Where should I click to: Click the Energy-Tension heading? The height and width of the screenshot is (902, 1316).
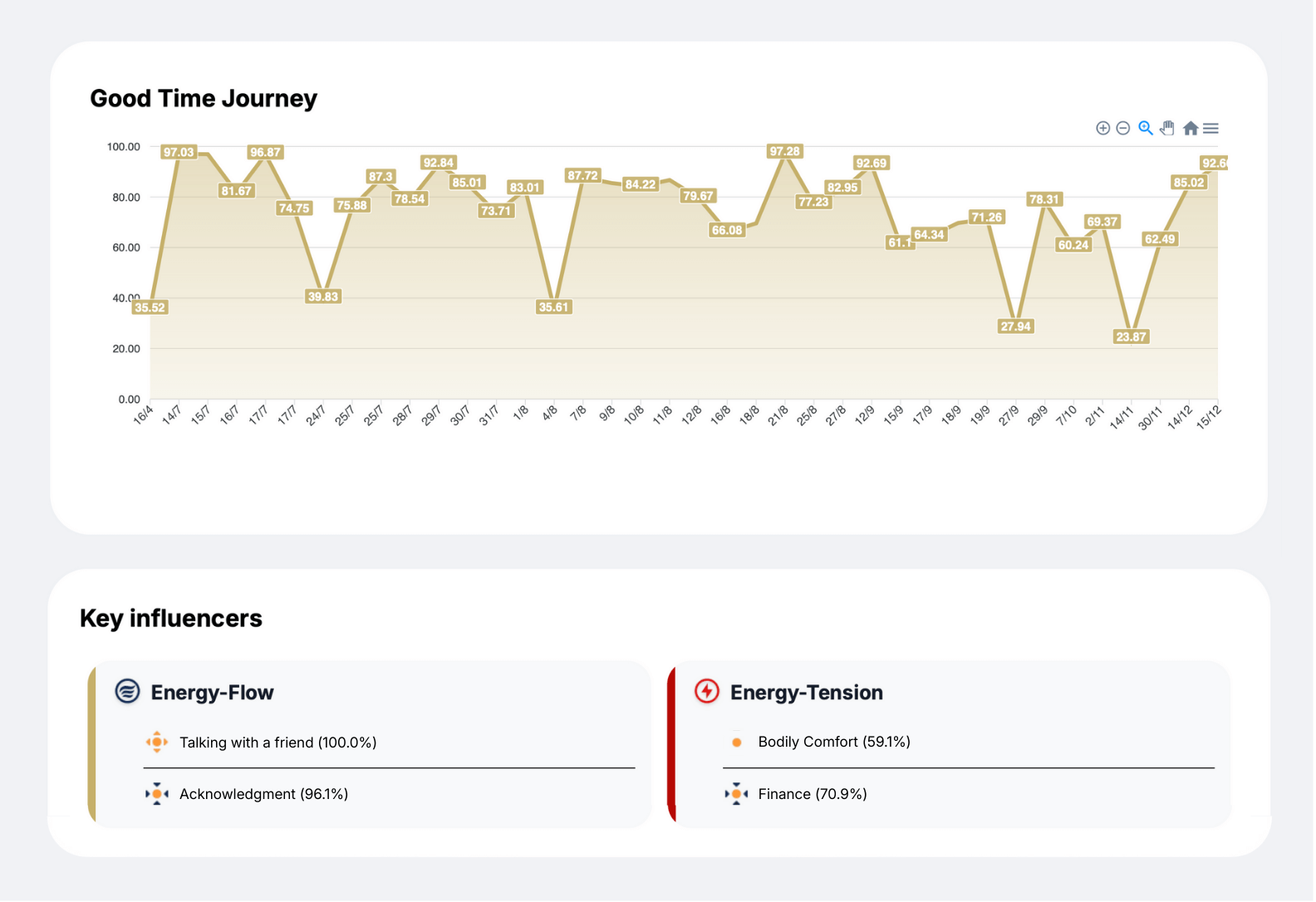coord(806,693)
